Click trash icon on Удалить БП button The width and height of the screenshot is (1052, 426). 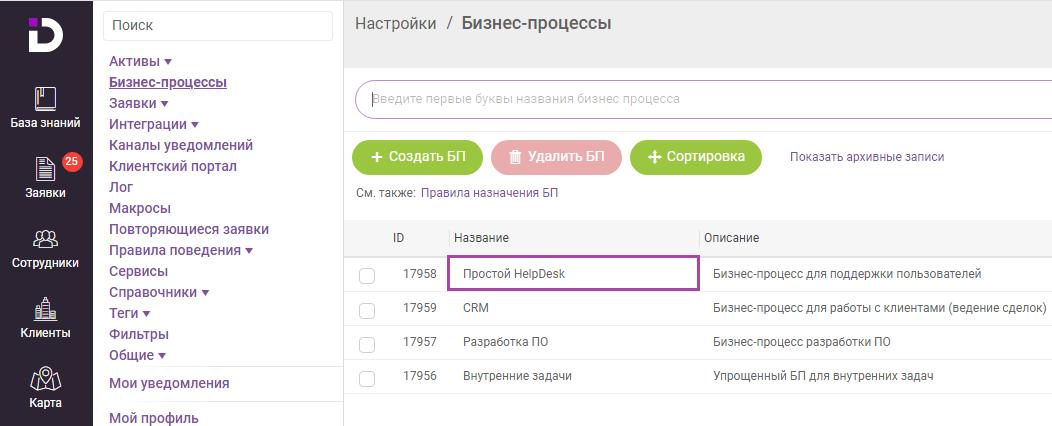tap(515, 157)
